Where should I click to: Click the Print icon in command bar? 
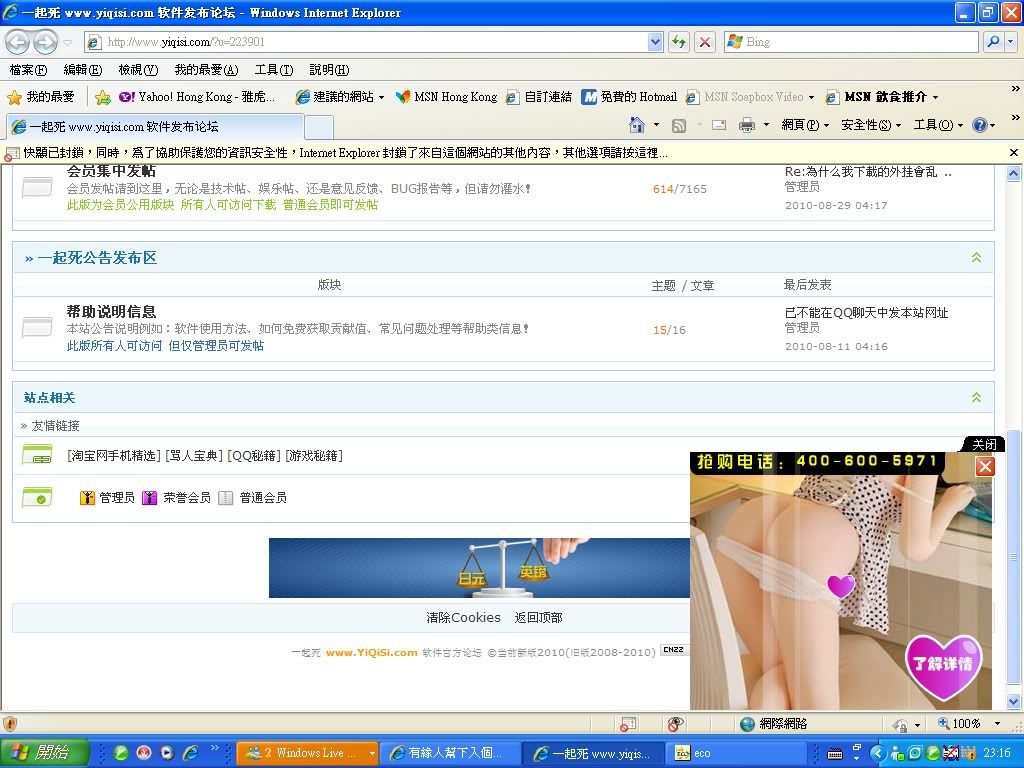click(x=746, y=125)
